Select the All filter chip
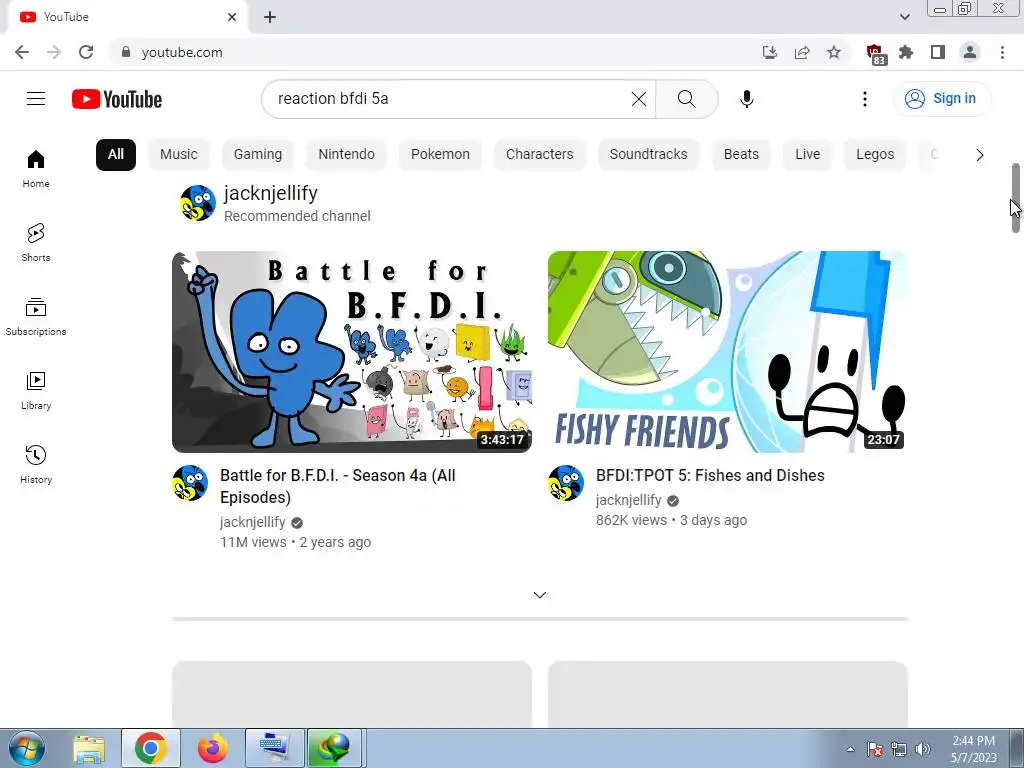1024x768 pixels. [x=116, y=155]
